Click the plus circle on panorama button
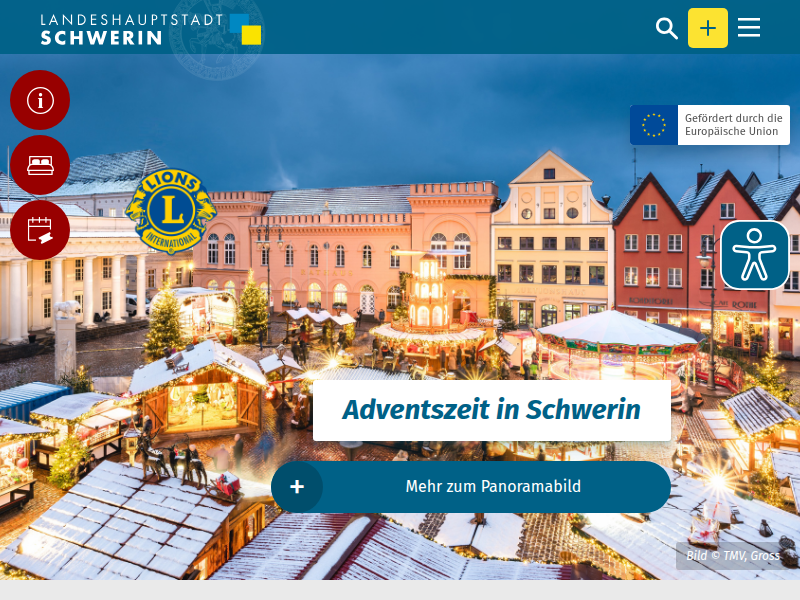 (x=297, y=487)
